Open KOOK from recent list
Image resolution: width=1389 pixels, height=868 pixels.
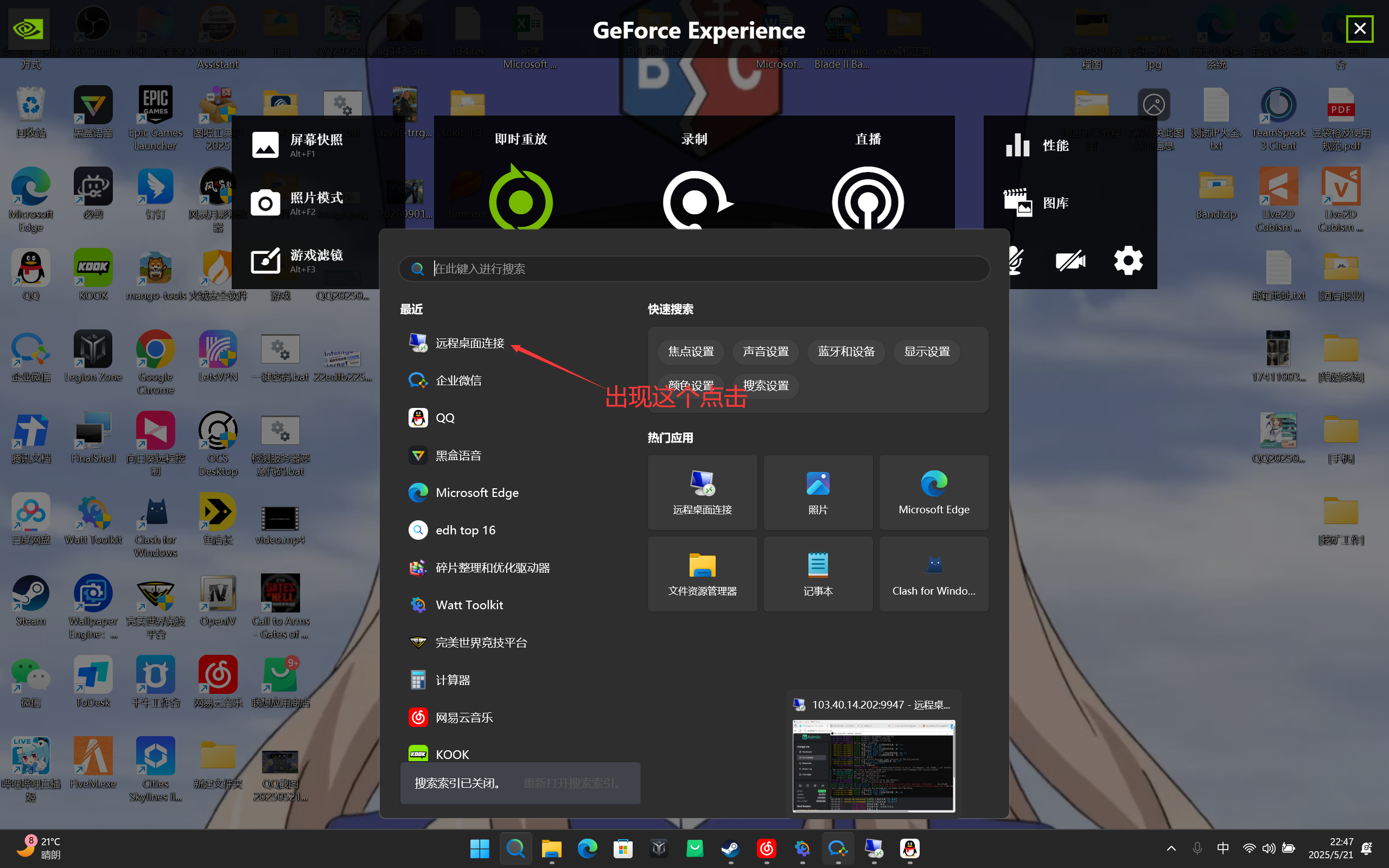click(439, 754)
